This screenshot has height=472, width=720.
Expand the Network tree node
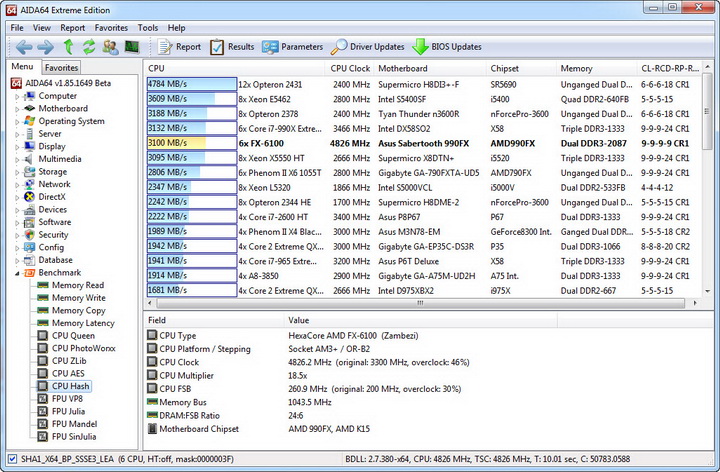17,185
